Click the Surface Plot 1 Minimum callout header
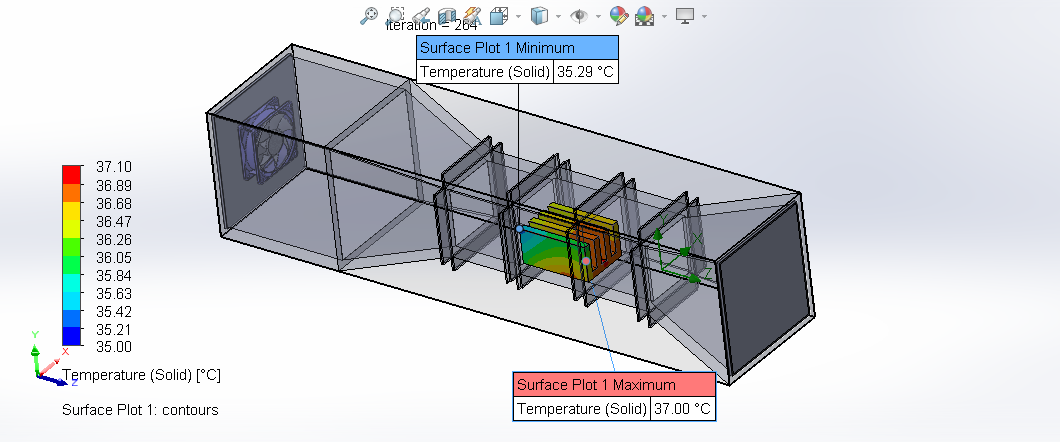The height and width of the screenshot is (442, 1060). pos(517,48)
